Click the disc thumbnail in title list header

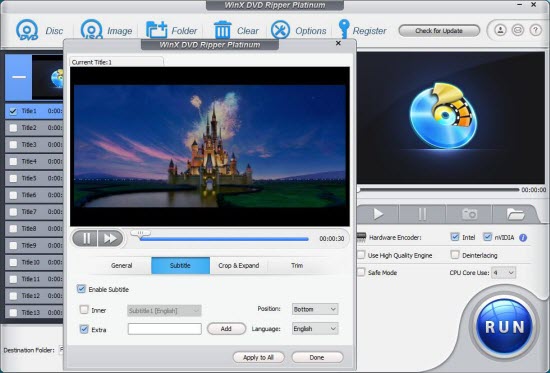tap(48, 78)
